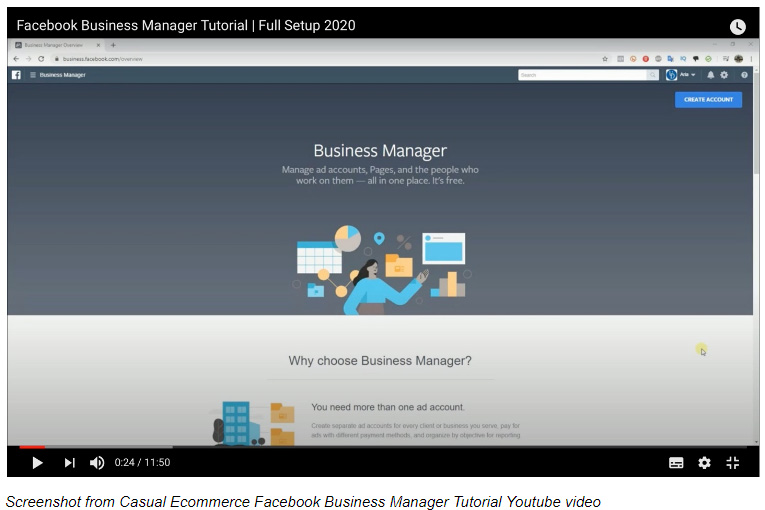This screenshot has width=765, height=510.
Task: Click 'You need more than one ad account.' text
Action: click(388, 407)
